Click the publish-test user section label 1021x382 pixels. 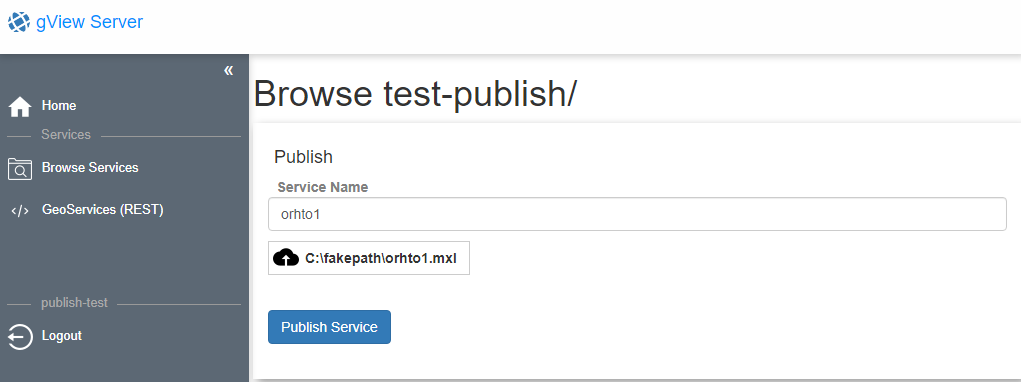[x=74, y=303]
